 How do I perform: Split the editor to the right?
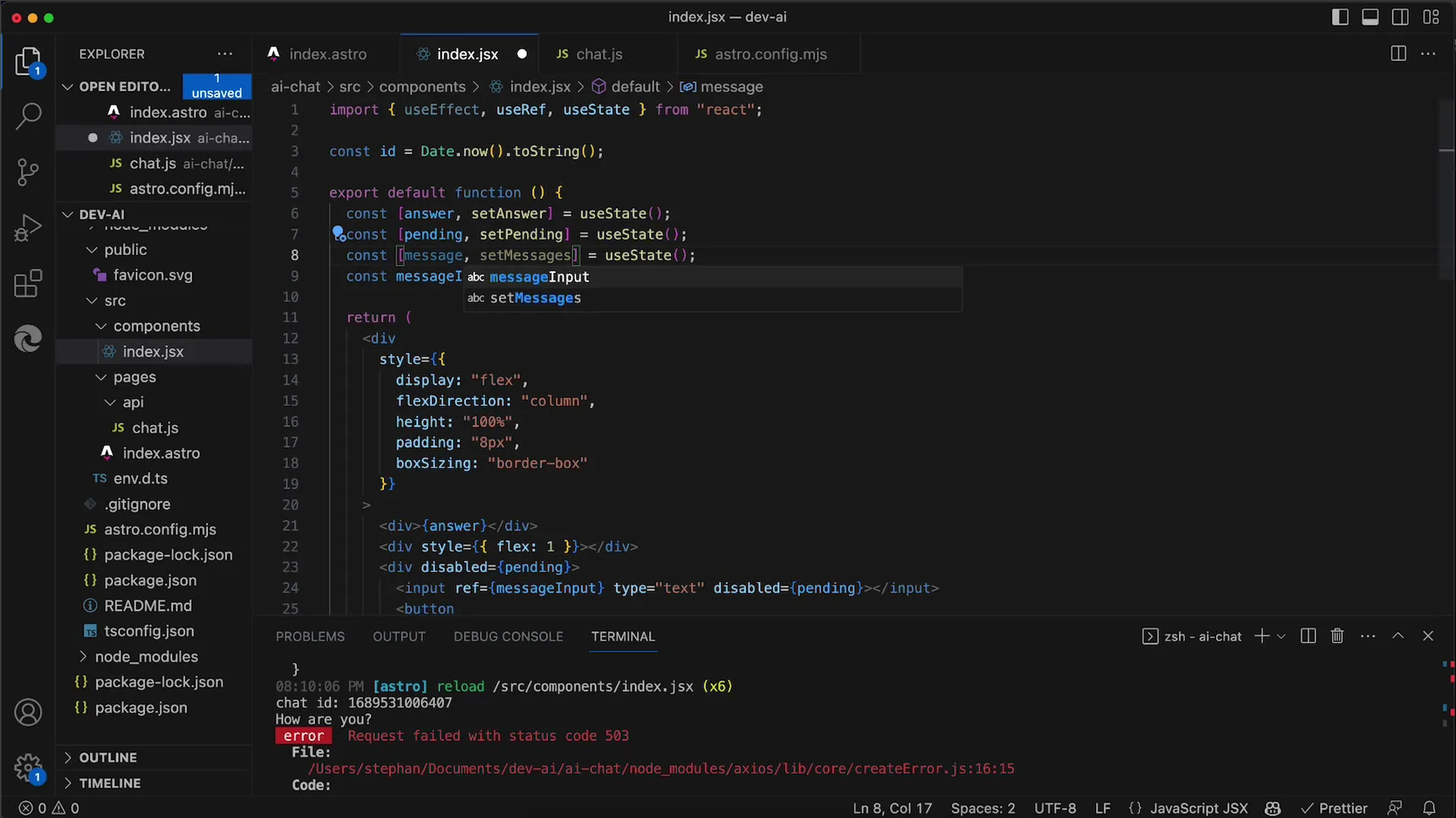(x=1398, y=54)
